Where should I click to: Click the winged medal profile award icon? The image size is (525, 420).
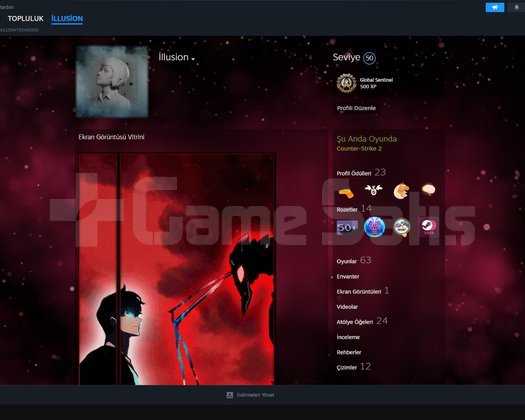click(x=374, y=190)
